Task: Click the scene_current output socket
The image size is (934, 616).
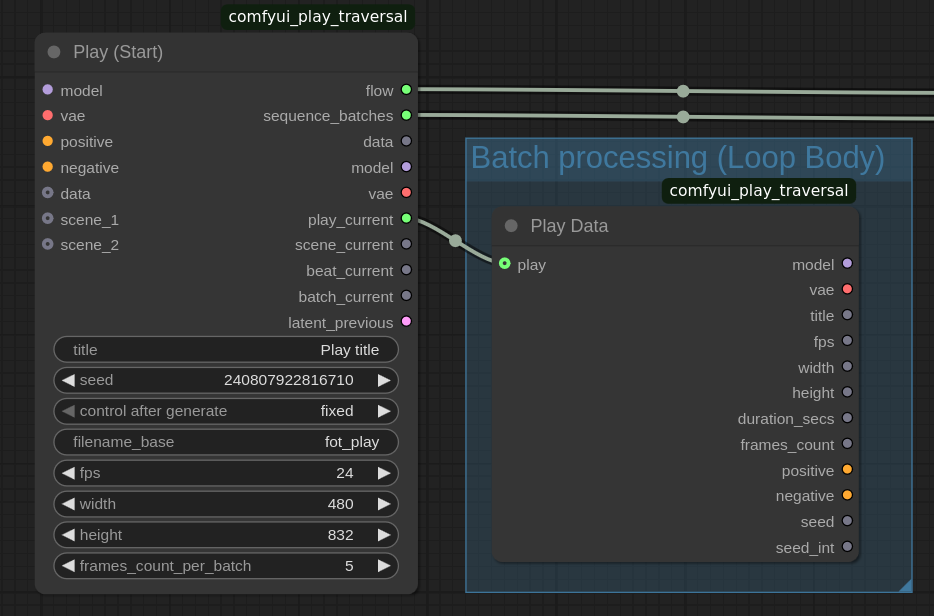Action: click(406, 244)
